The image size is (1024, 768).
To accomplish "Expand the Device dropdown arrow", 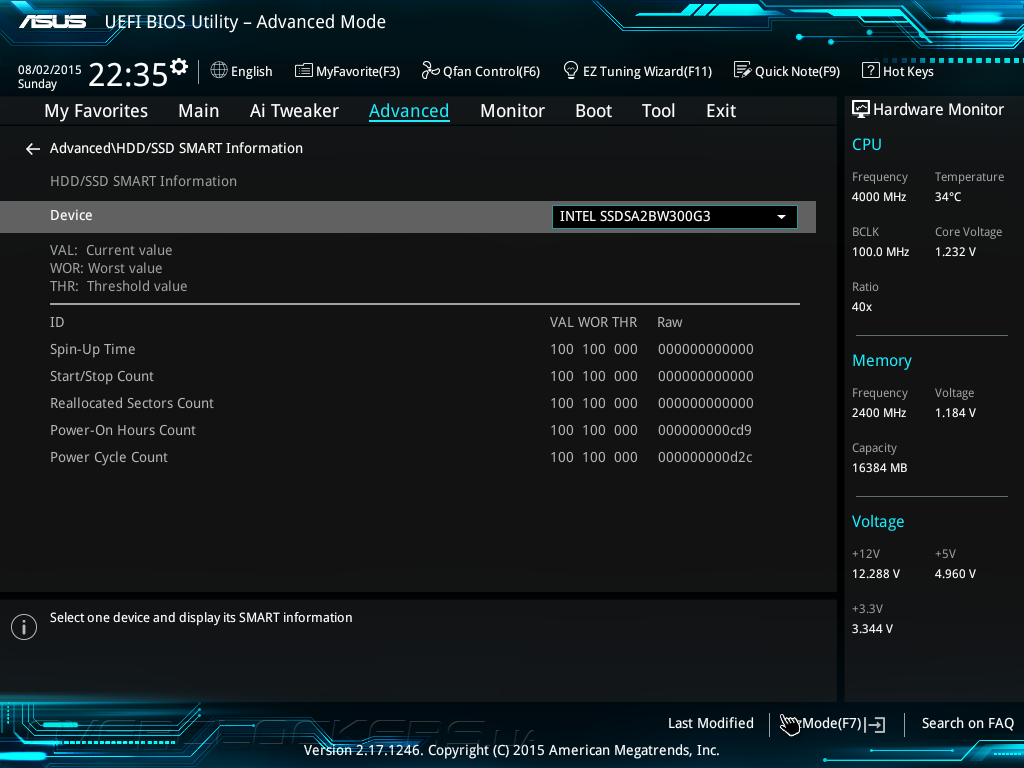I will click(x=781, y=217).
